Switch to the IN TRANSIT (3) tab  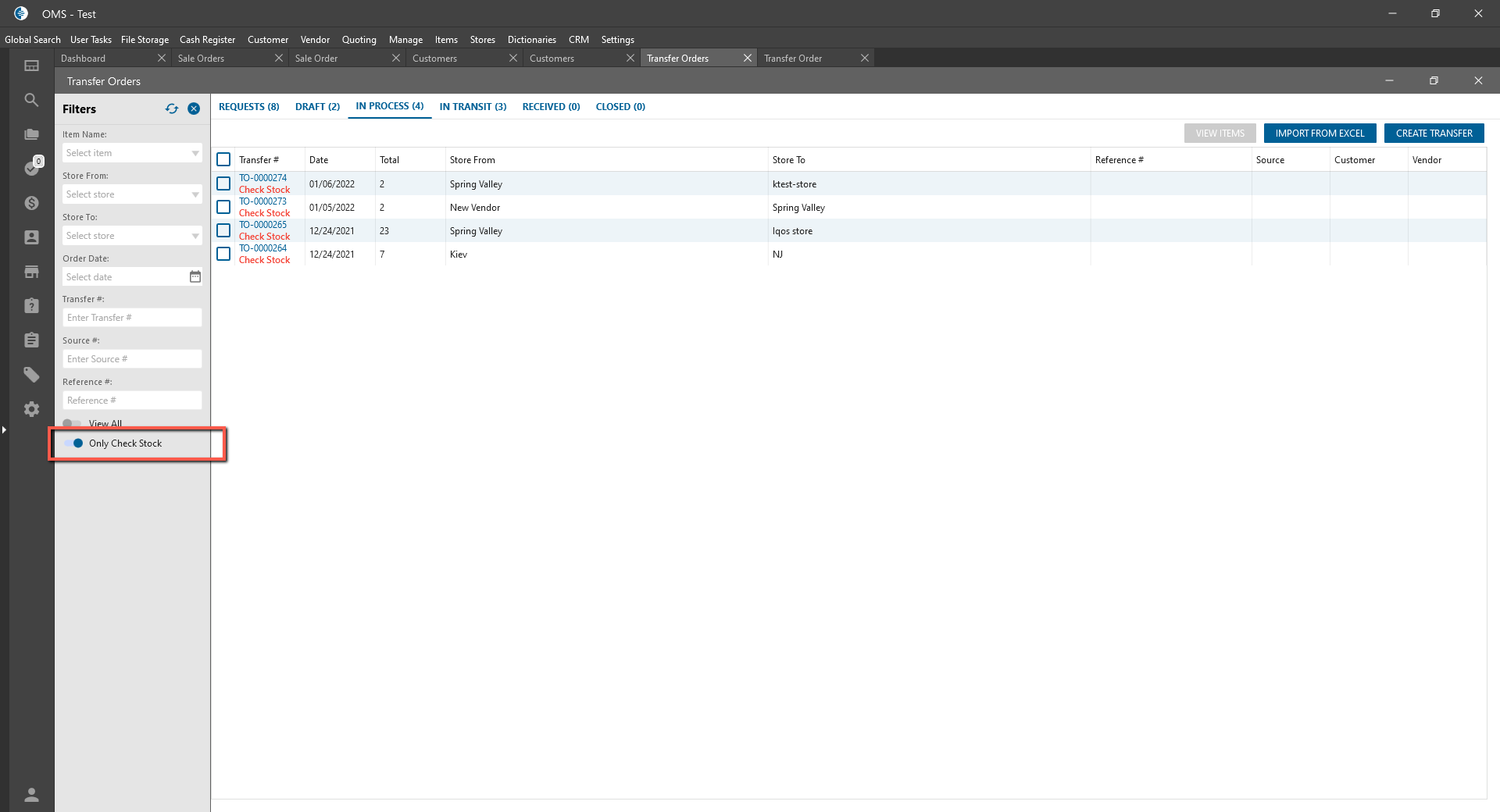473,107
